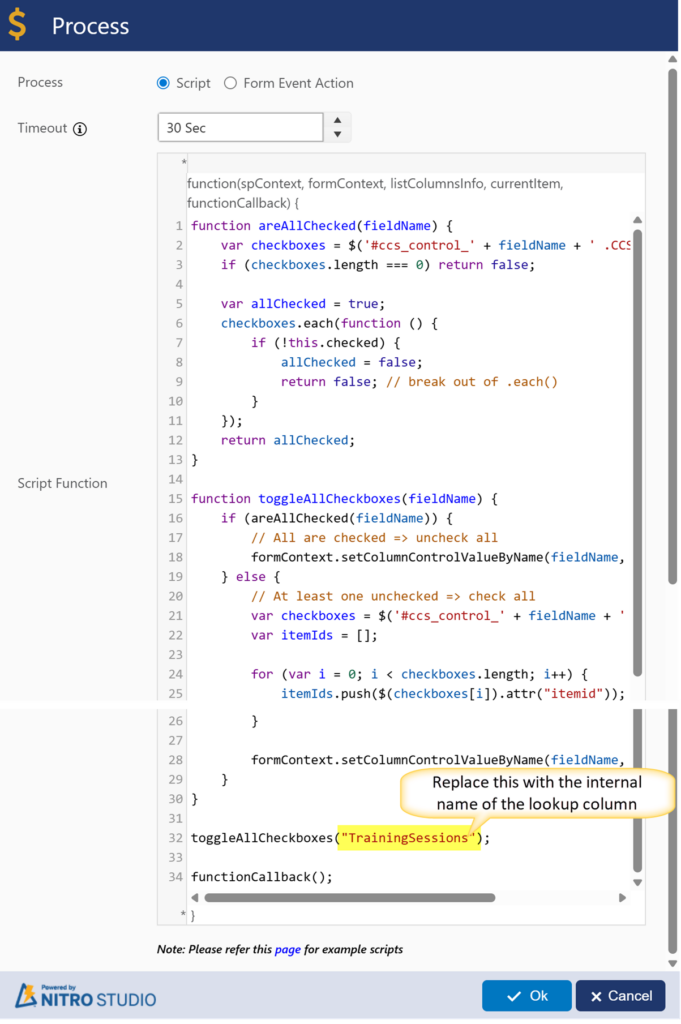
Task: Click the Timeout info icon
Action: pyautogui.click(x=80, y=129)
